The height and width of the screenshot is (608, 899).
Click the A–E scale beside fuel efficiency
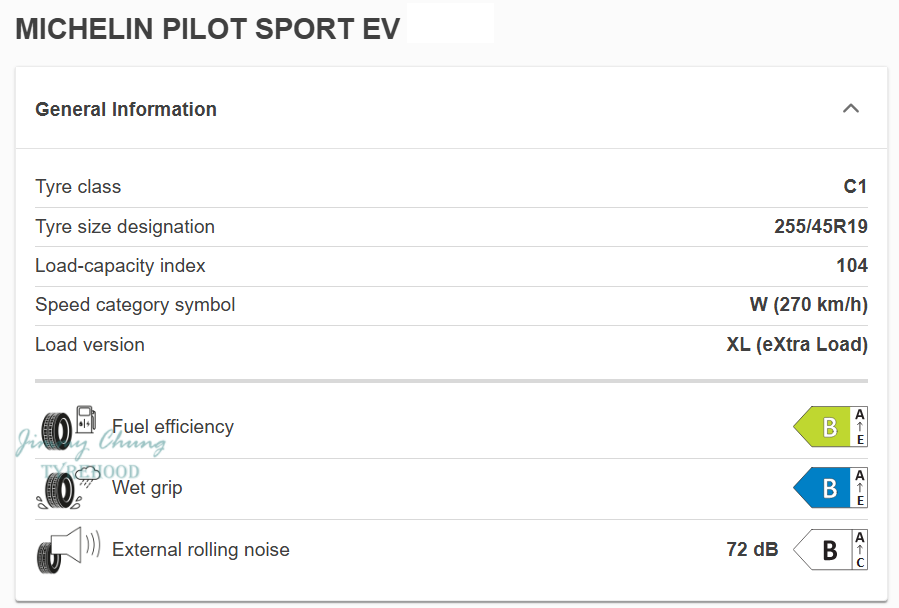click(860, 427)
